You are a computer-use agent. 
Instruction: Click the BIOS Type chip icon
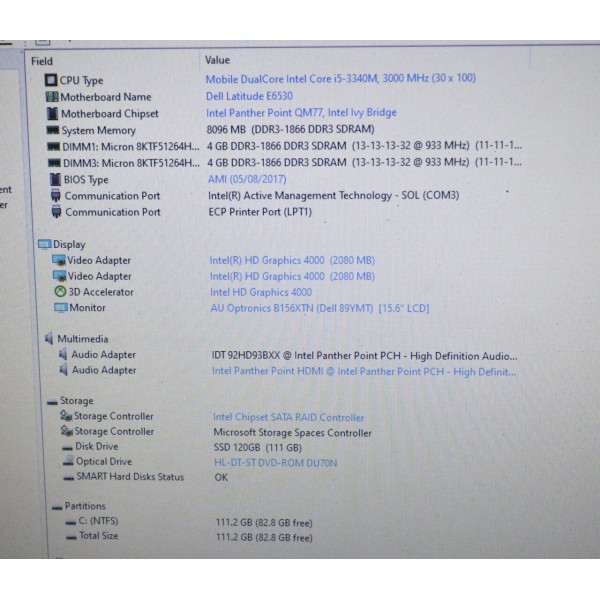(55, 179)
